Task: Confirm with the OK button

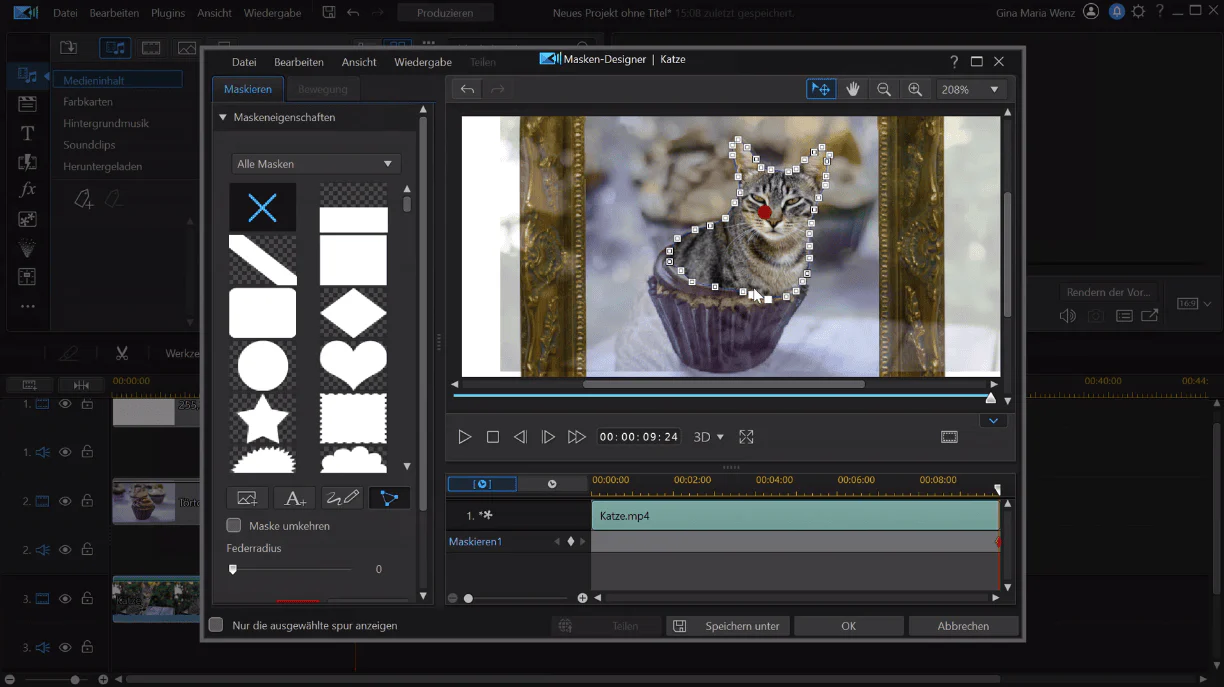Action: 848,626
